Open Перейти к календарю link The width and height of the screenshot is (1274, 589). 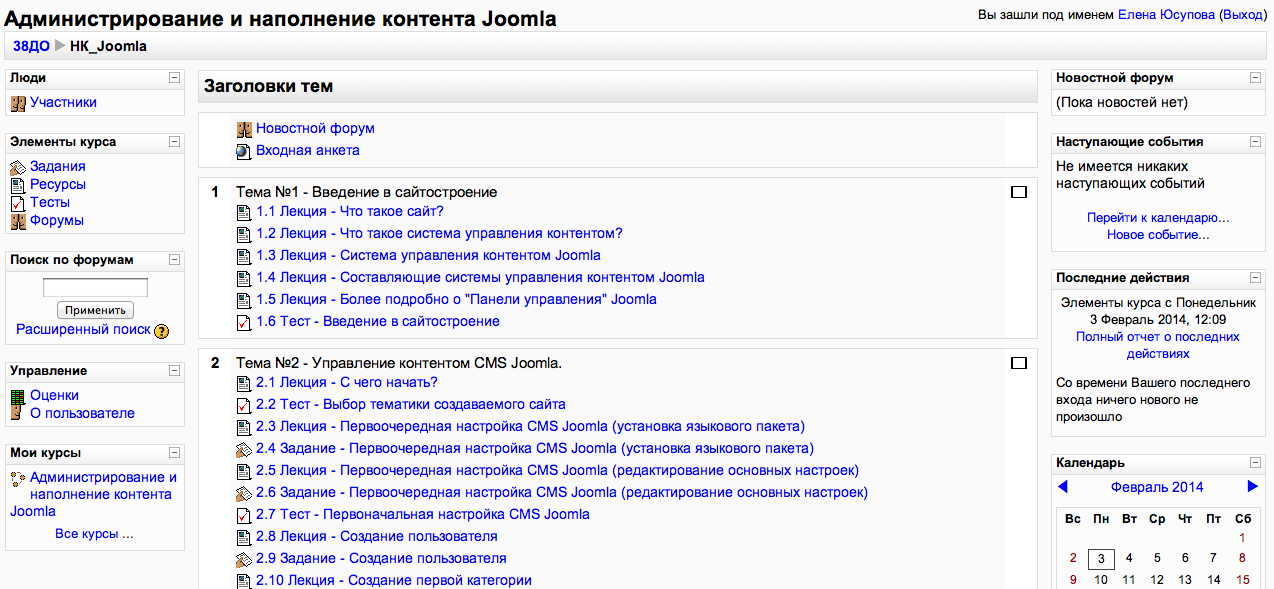[x=1158, y=217]
